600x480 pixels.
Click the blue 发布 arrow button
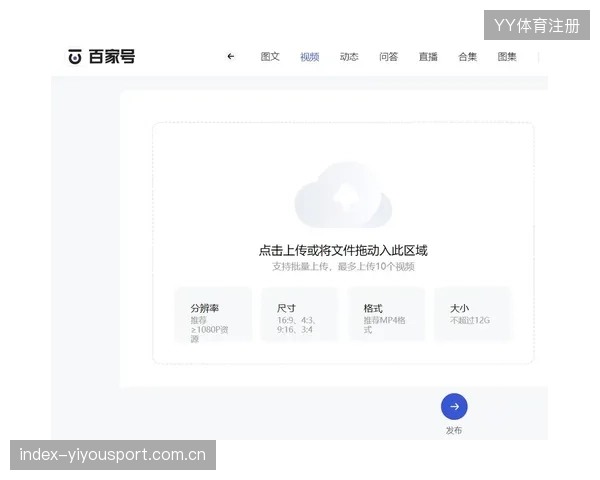pyautogui.click(x=454, y=407)
